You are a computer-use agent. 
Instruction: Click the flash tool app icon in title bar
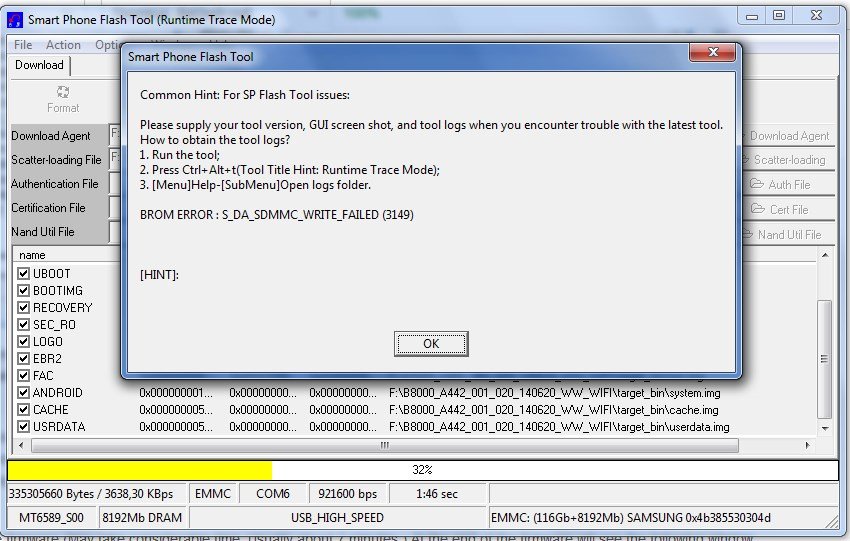pos(15,20)
